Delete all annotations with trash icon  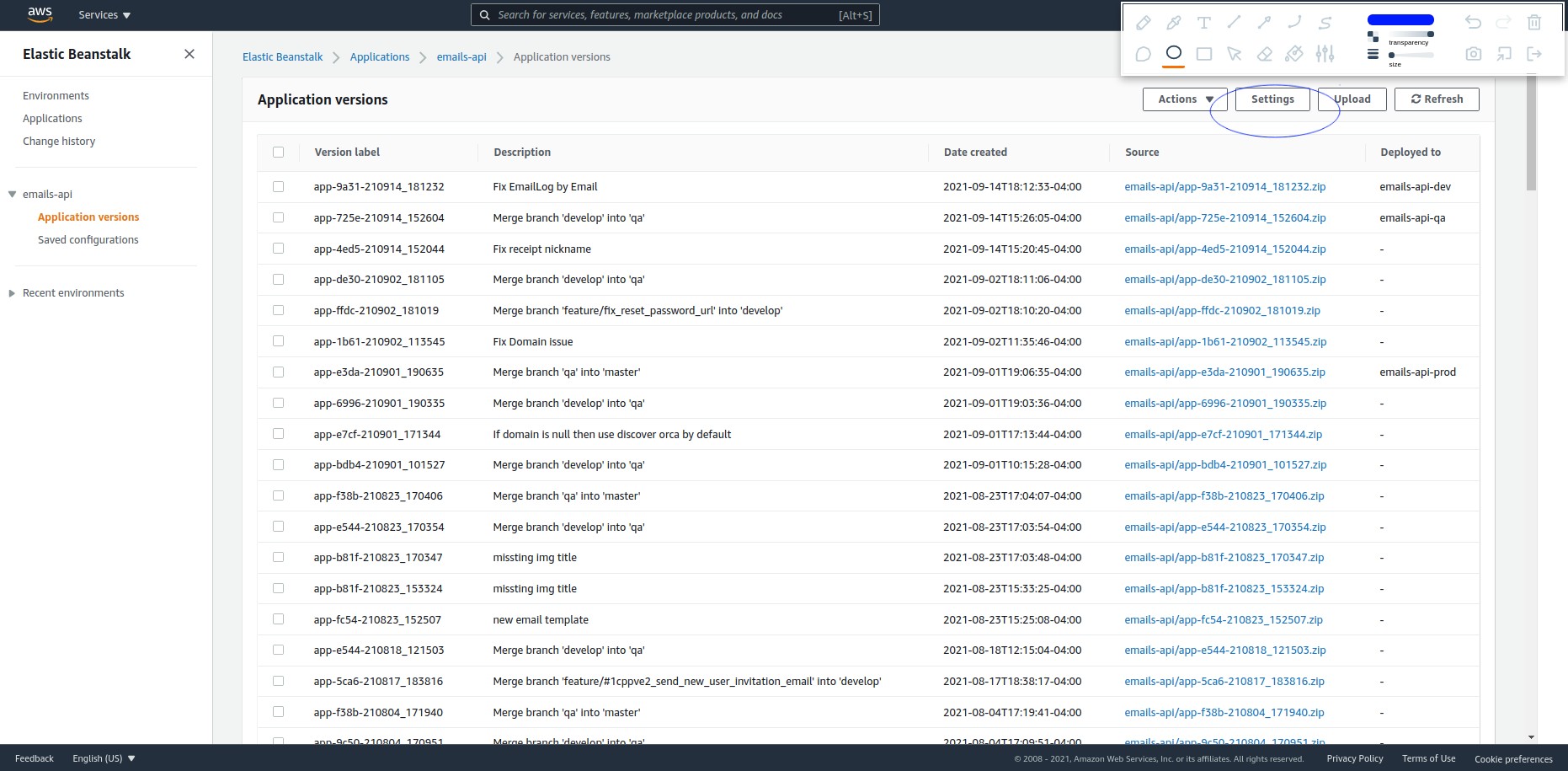(x=1534, y=23)
